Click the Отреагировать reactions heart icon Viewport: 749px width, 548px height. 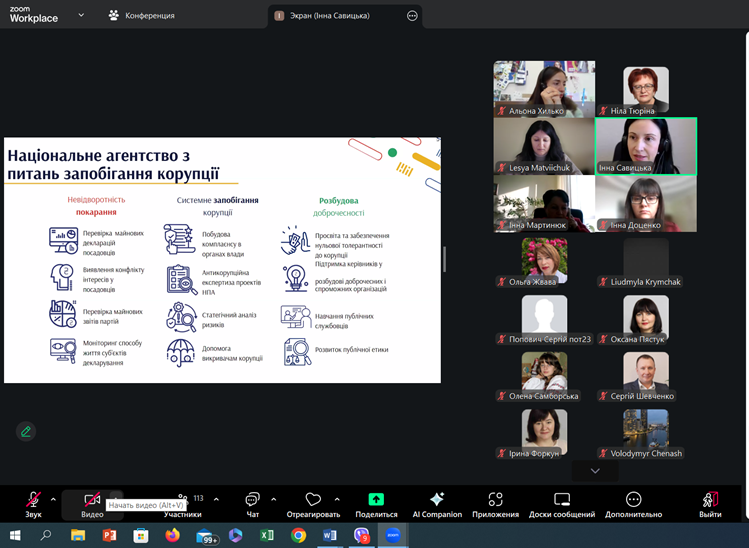click(x=313, y=501)
